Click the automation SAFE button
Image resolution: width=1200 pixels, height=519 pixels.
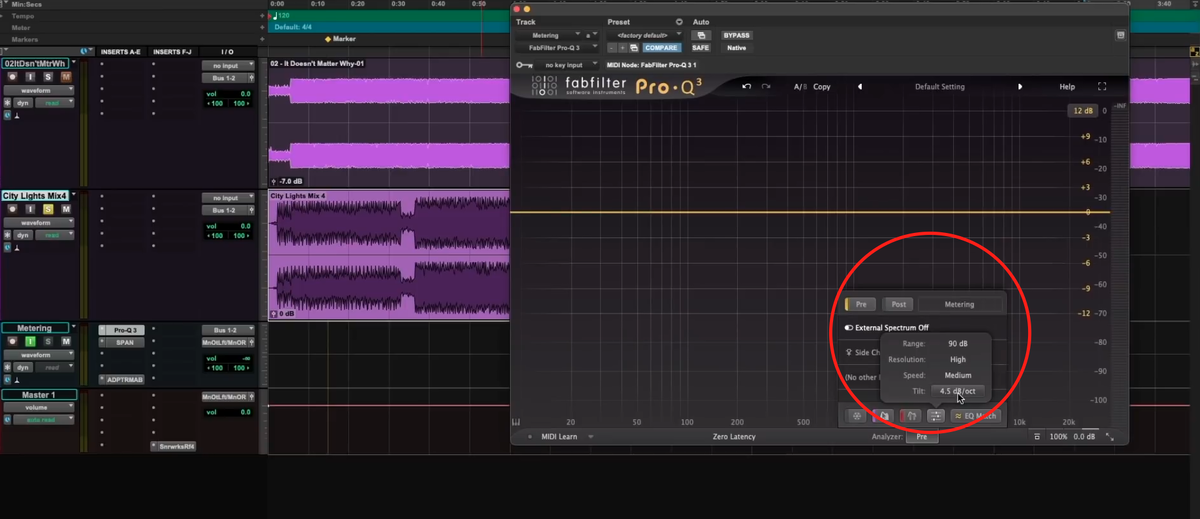701,47
